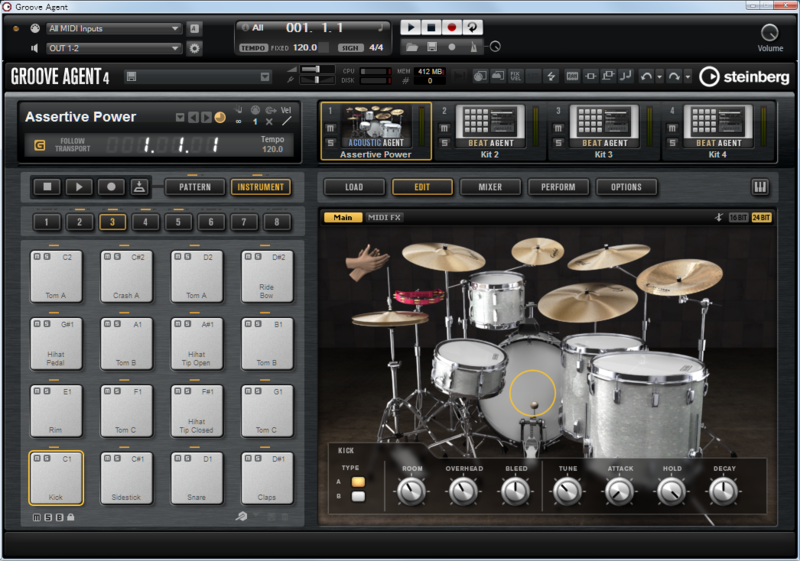Click the Undo arrow icon
Image resolution: width=800 pixels, height=561 pixels.
[646, 76]
